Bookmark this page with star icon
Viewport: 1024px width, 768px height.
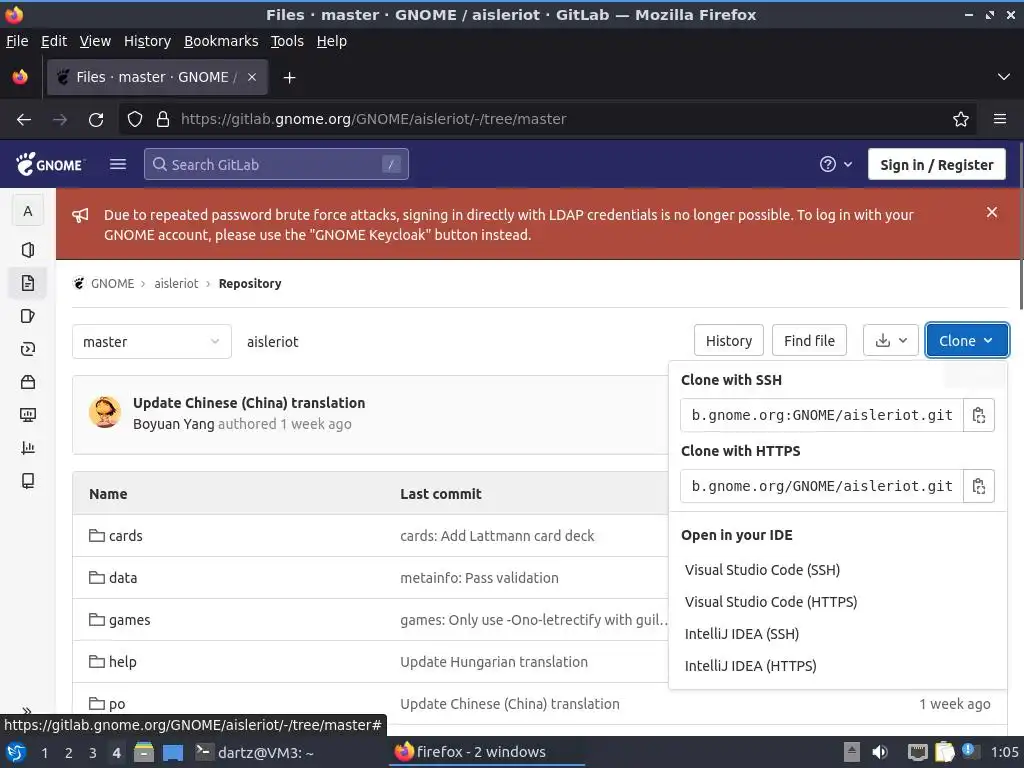point(960,119)
